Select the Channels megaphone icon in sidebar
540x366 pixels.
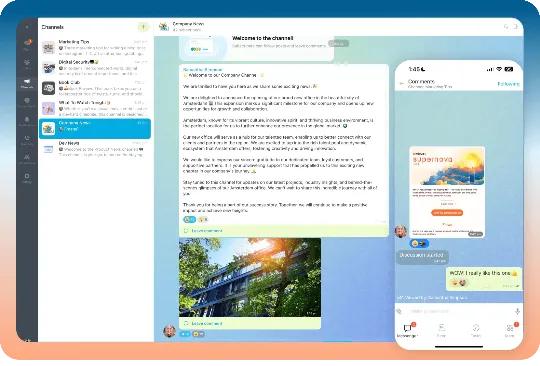tap(27, 83)
